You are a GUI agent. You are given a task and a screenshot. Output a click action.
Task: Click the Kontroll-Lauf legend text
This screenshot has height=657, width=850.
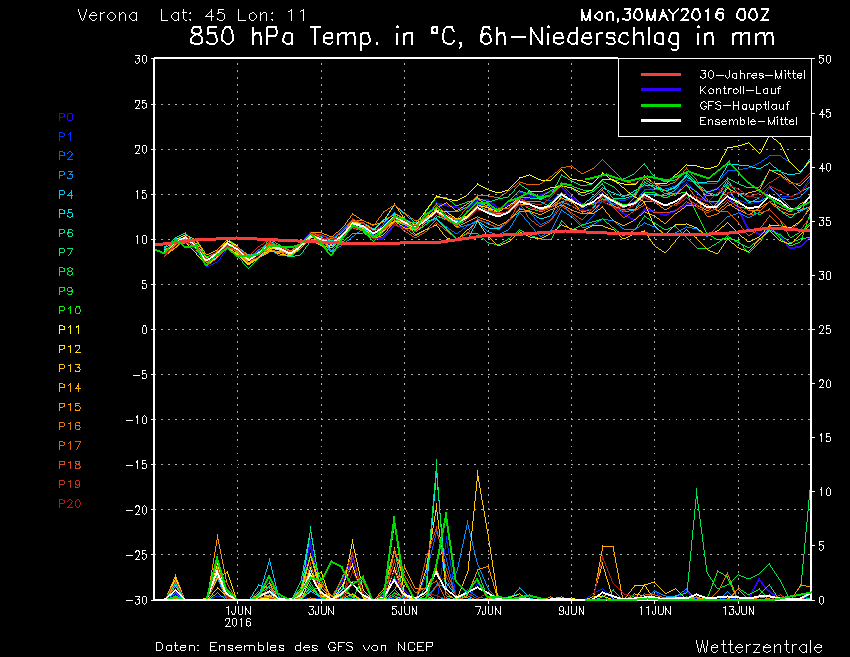coord(740,90)
